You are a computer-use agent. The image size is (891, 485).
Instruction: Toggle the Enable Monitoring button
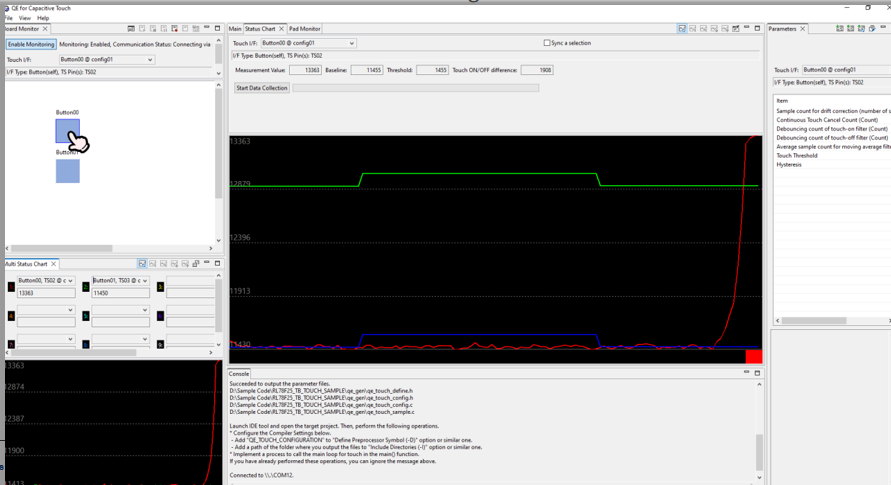(31, 45)
